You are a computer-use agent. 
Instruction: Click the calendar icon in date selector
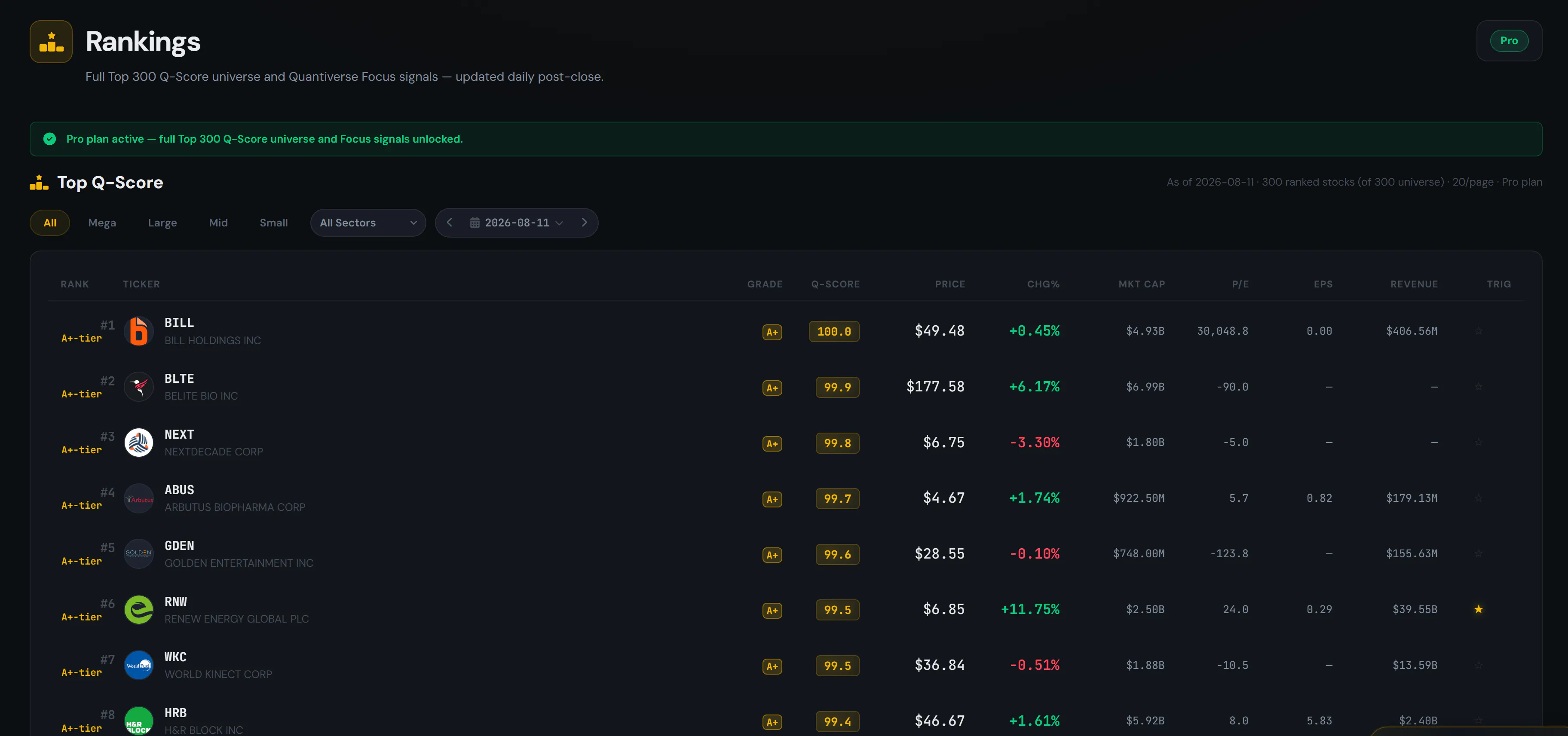coord(475,223)
